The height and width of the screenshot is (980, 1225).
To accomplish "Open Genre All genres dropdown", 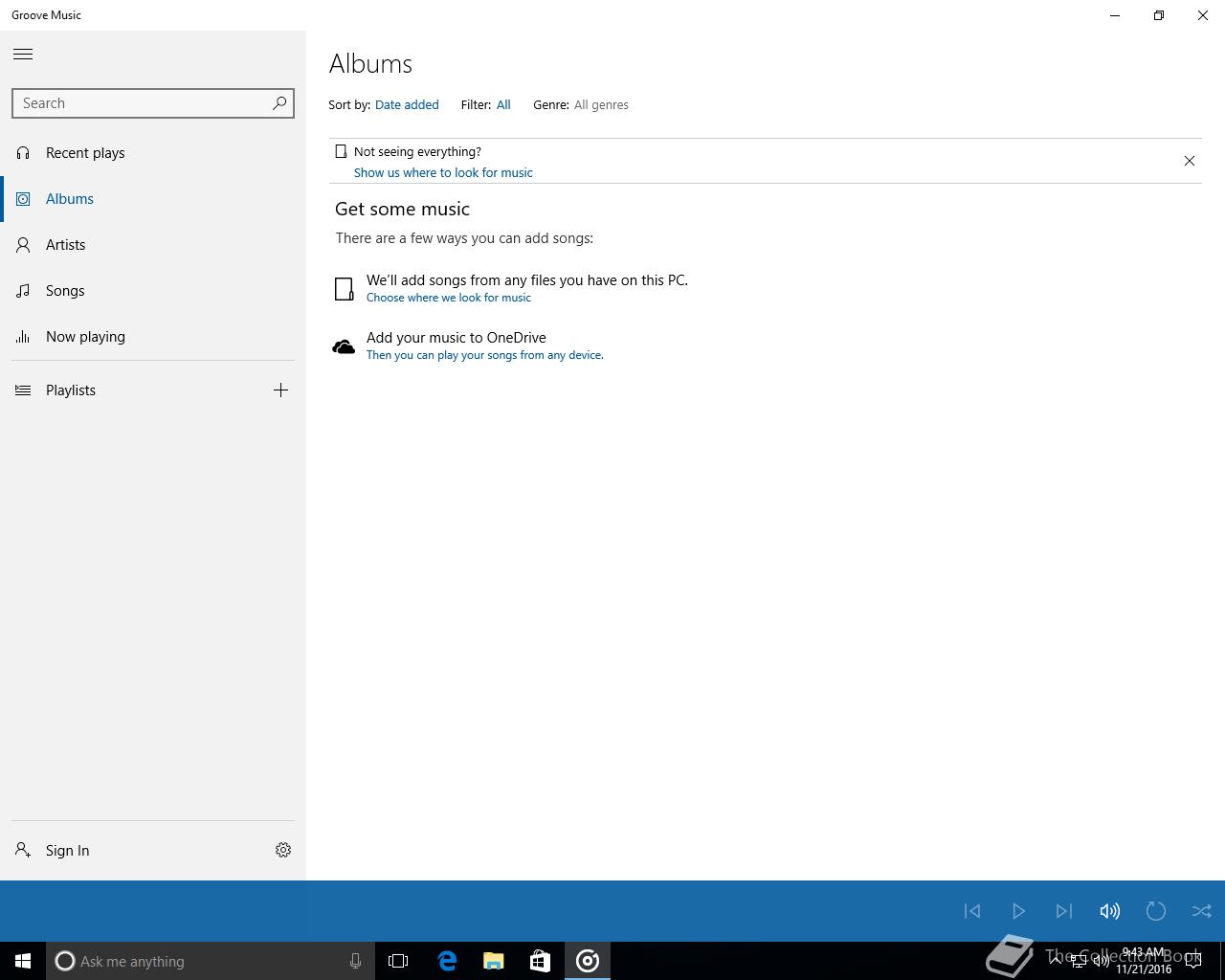I will click(601, 105).
